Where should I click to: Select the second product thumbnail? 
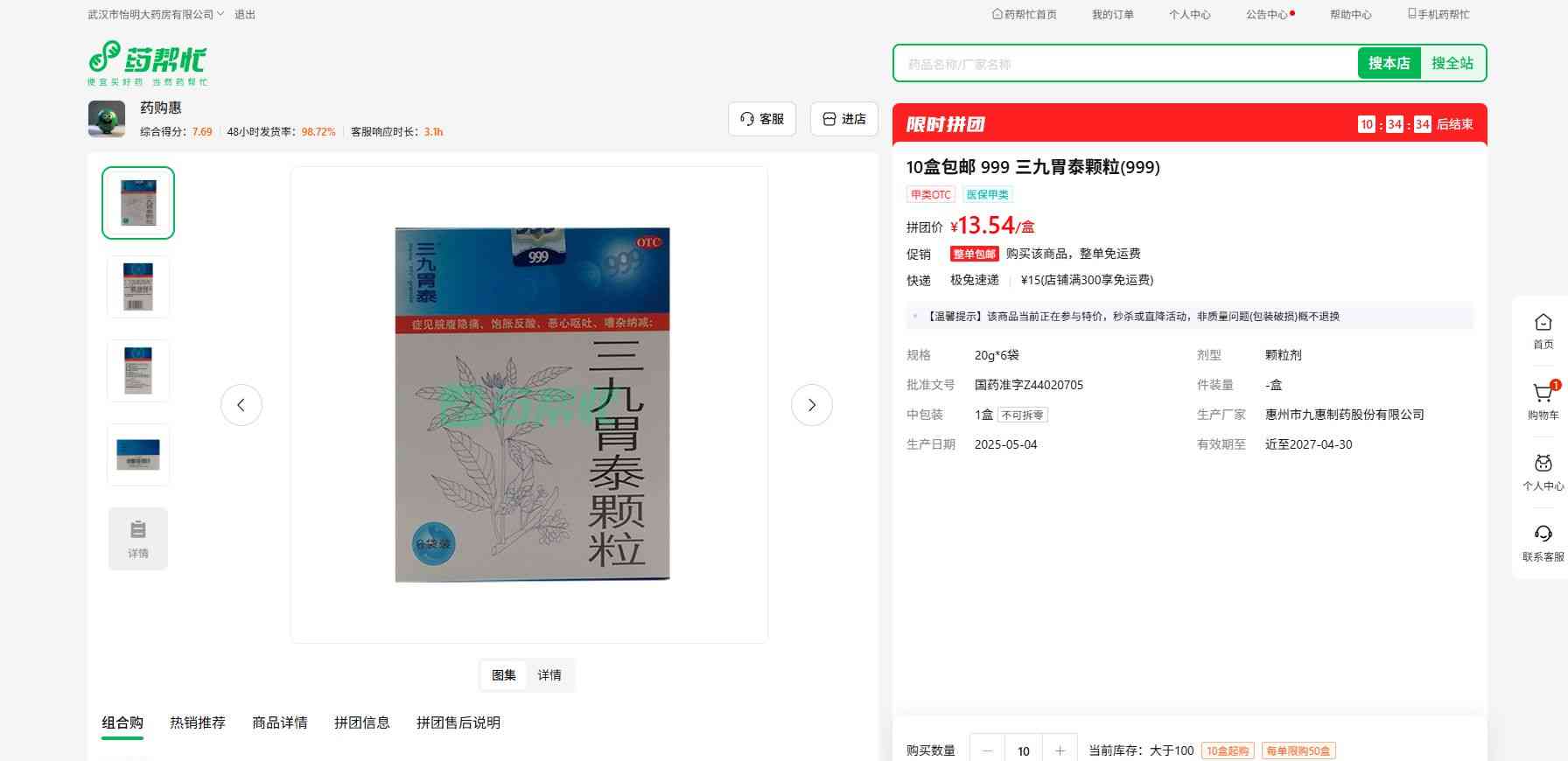(x=138, y=287)
